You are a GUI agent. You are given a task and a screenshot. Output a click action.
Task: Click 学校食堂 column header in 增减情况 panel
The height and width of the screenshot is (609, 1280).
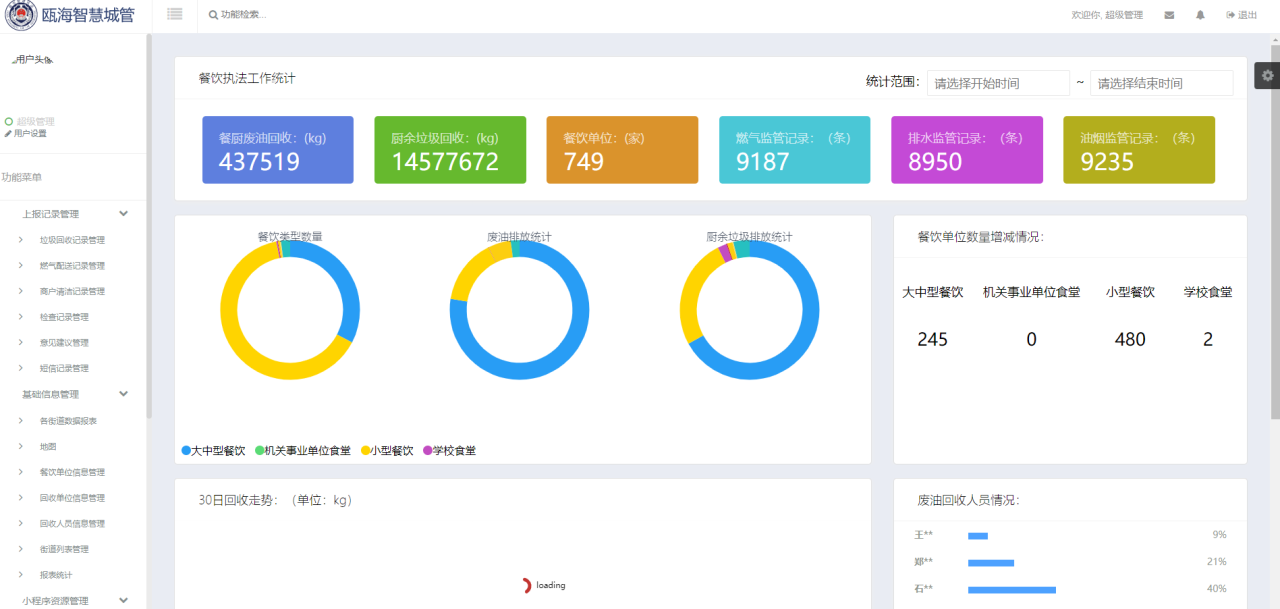(1208, 292)
